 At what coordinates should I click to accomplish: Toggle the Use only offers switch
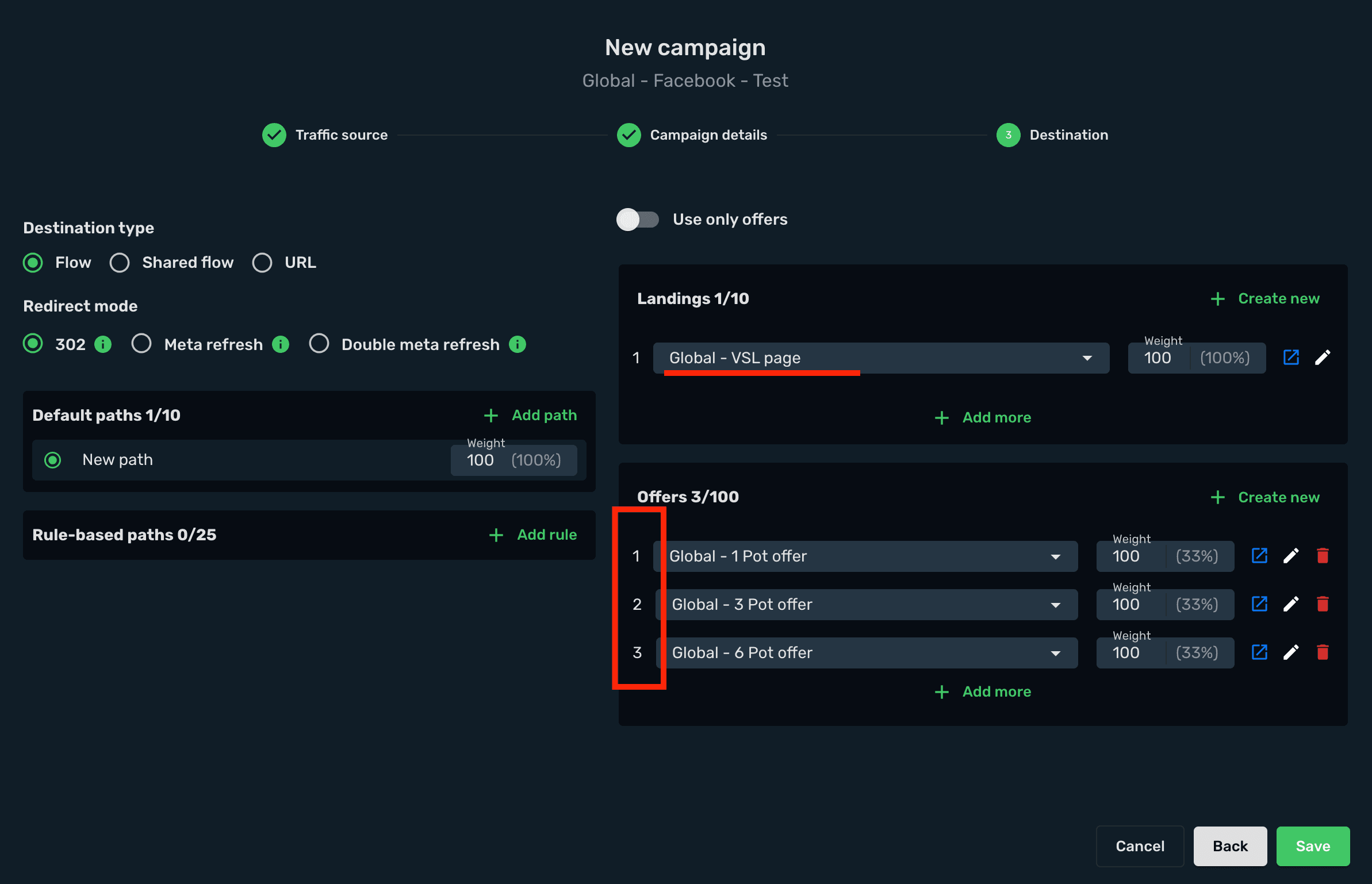(638, 220)
